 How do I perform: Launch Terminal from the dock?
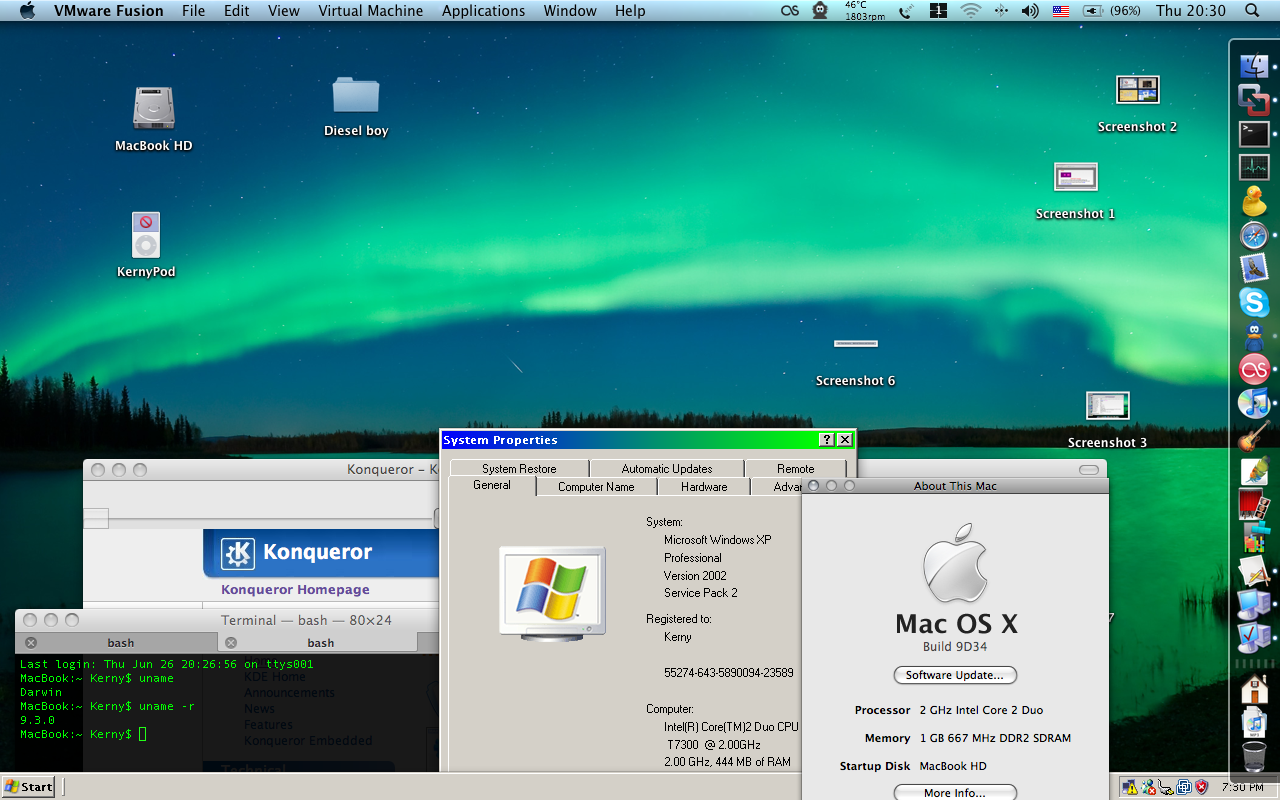click(1254, 133)
